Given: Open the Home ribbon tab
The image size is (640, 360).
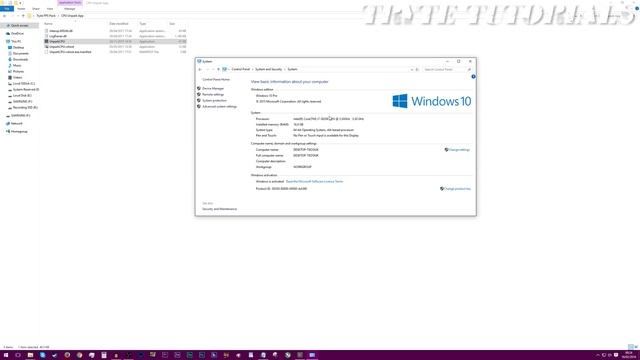Looking at the screenshot, I should [21, 9].
